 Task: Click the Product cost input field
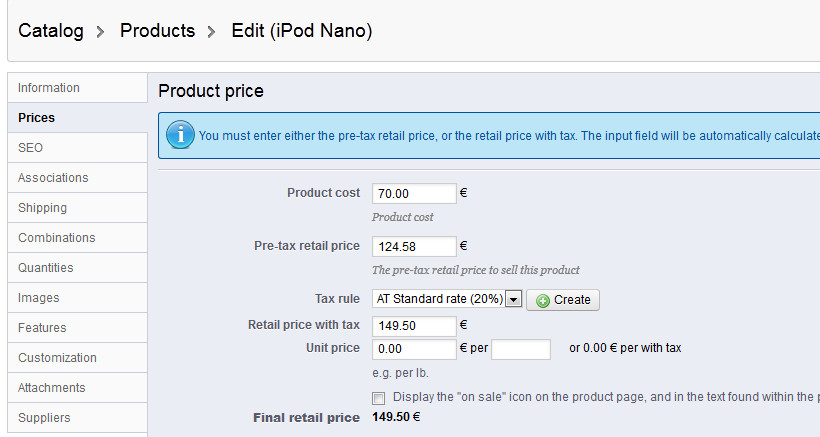click(x=414, y=194)
